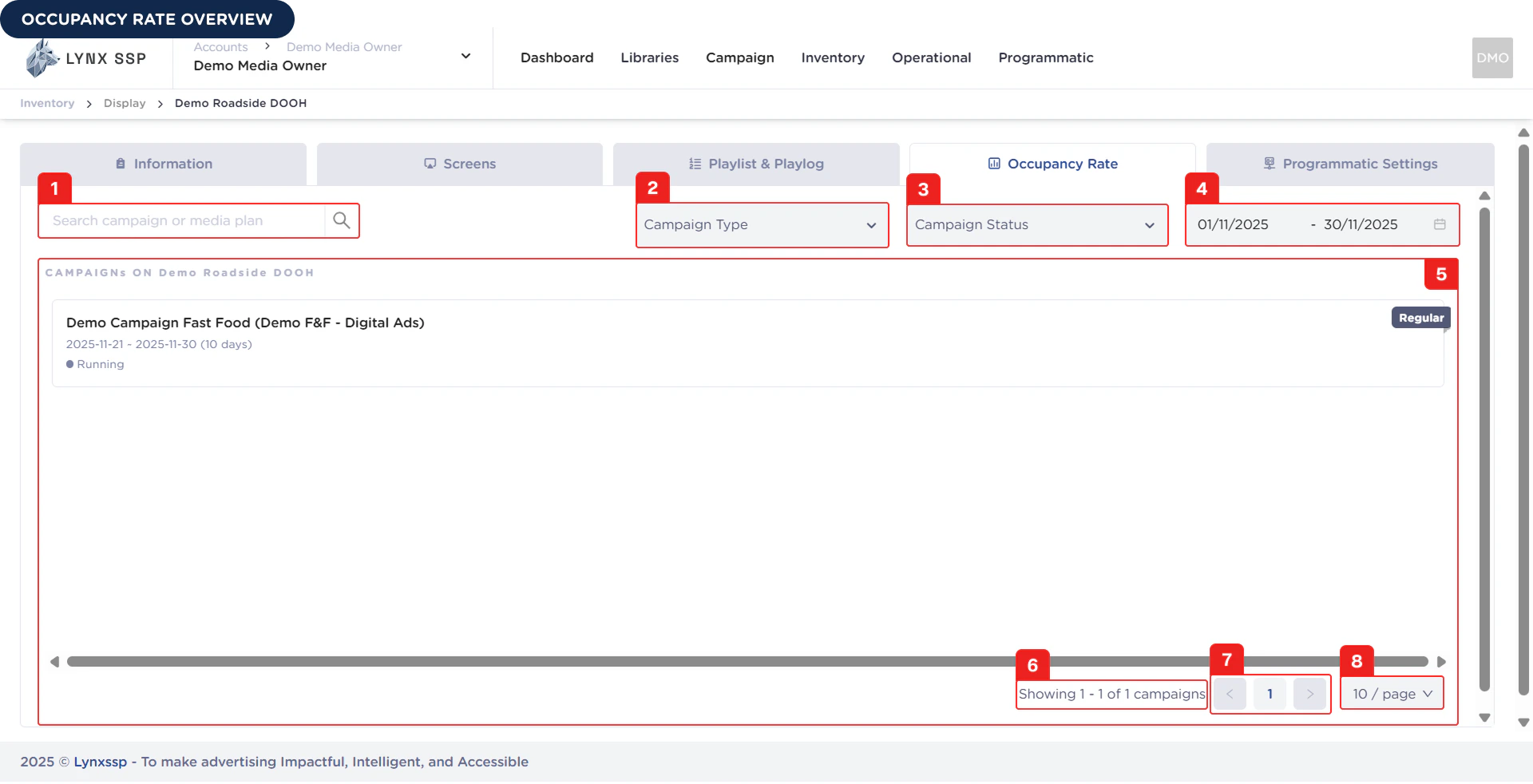Click the Showing 1 - 1 of 1 campaigns text
Viewport: 1533px width, 784px height.
click(1111, 694)
